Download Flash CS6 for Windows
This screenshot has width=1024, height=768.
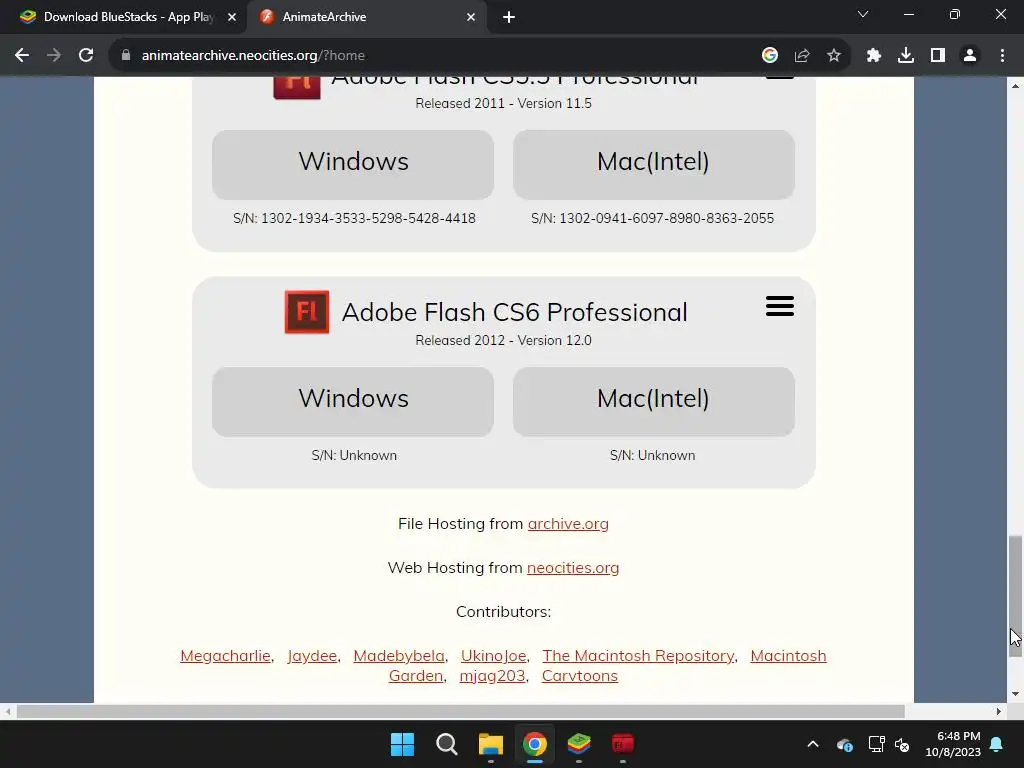[x=353, y=402]
